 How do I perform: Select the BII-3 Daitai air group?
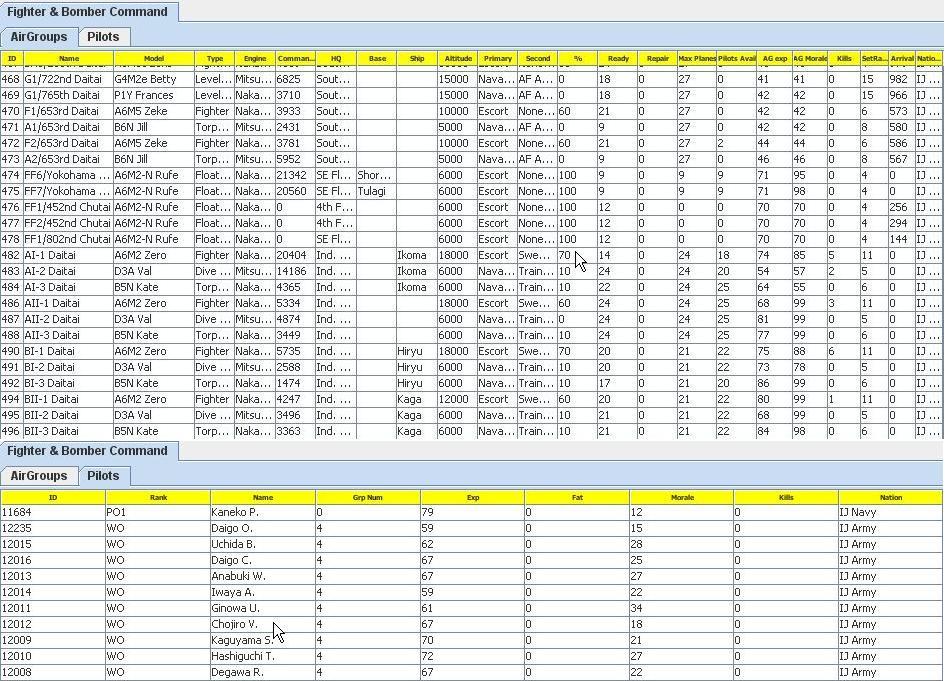[x=471, y=431]
